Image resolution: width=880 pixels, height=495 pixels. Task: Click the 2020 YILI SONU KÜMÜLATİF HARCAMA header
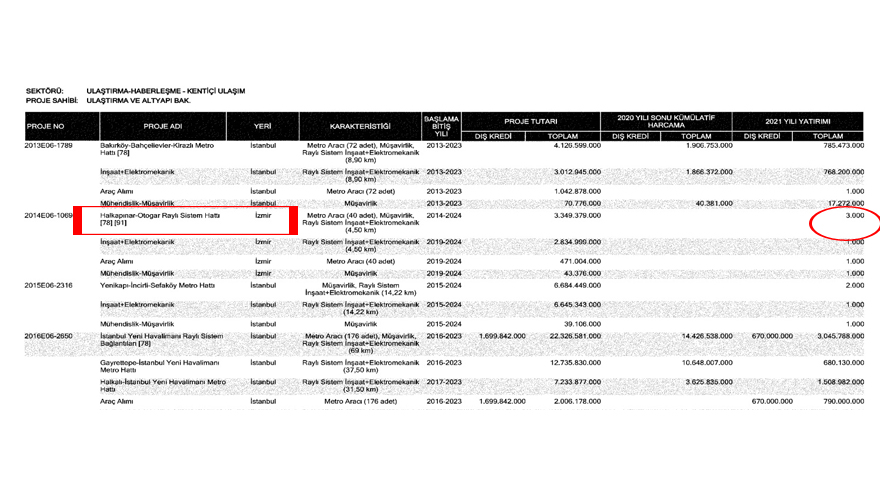[666, 119]
